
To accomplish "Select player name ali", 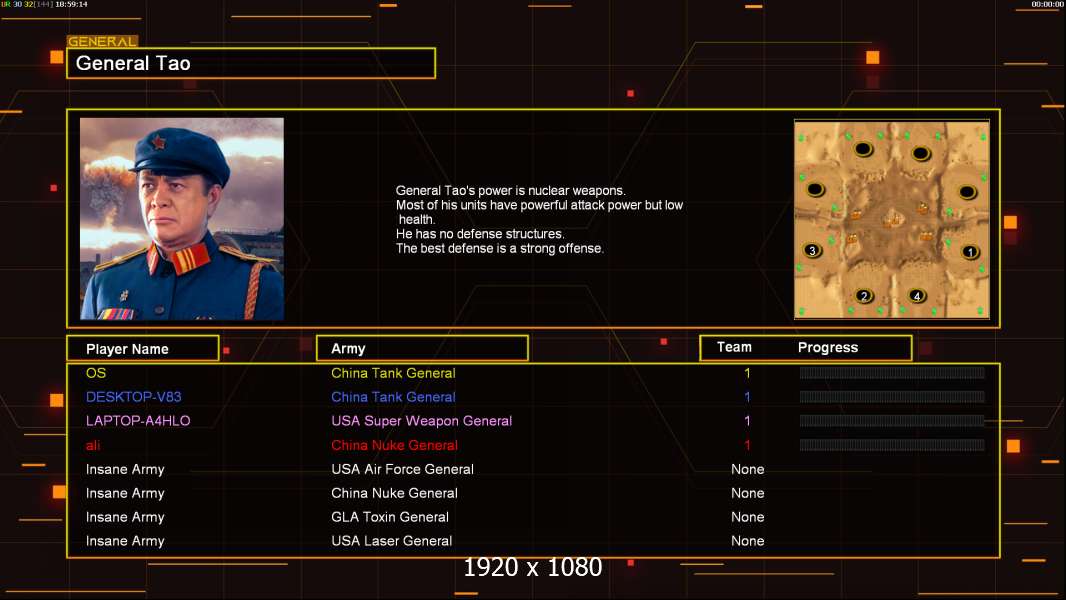I will click(x=93, y=445).
